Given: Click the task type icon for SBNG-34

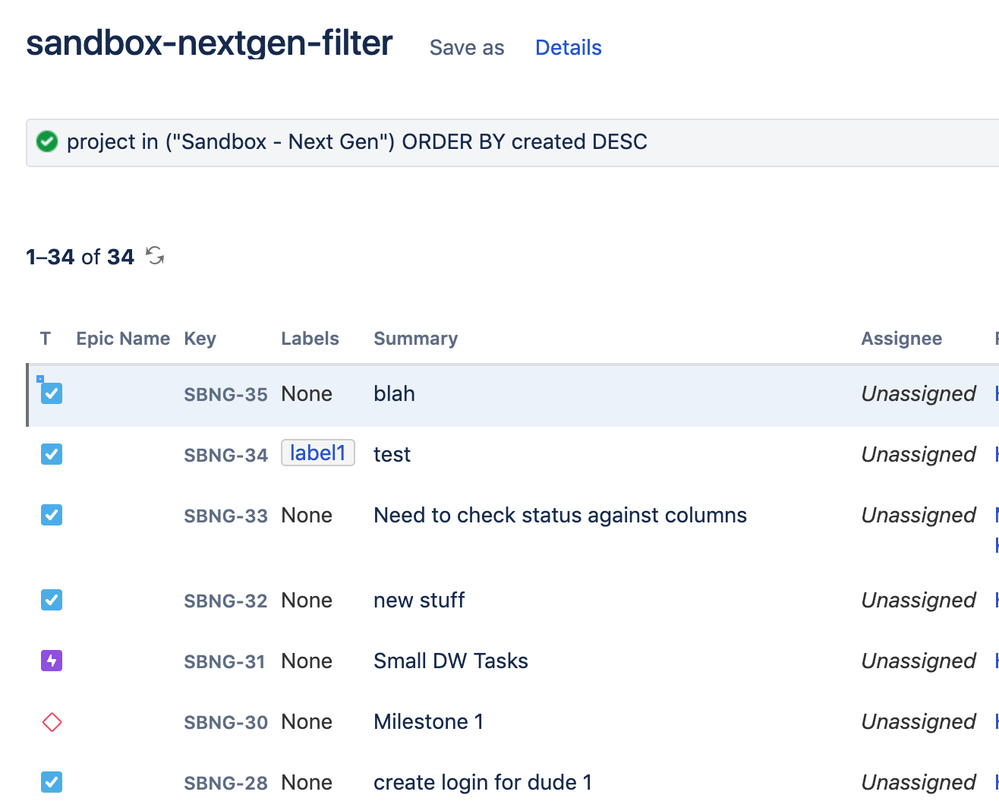Looking at the screenshot, I should [x=52, y=454].
